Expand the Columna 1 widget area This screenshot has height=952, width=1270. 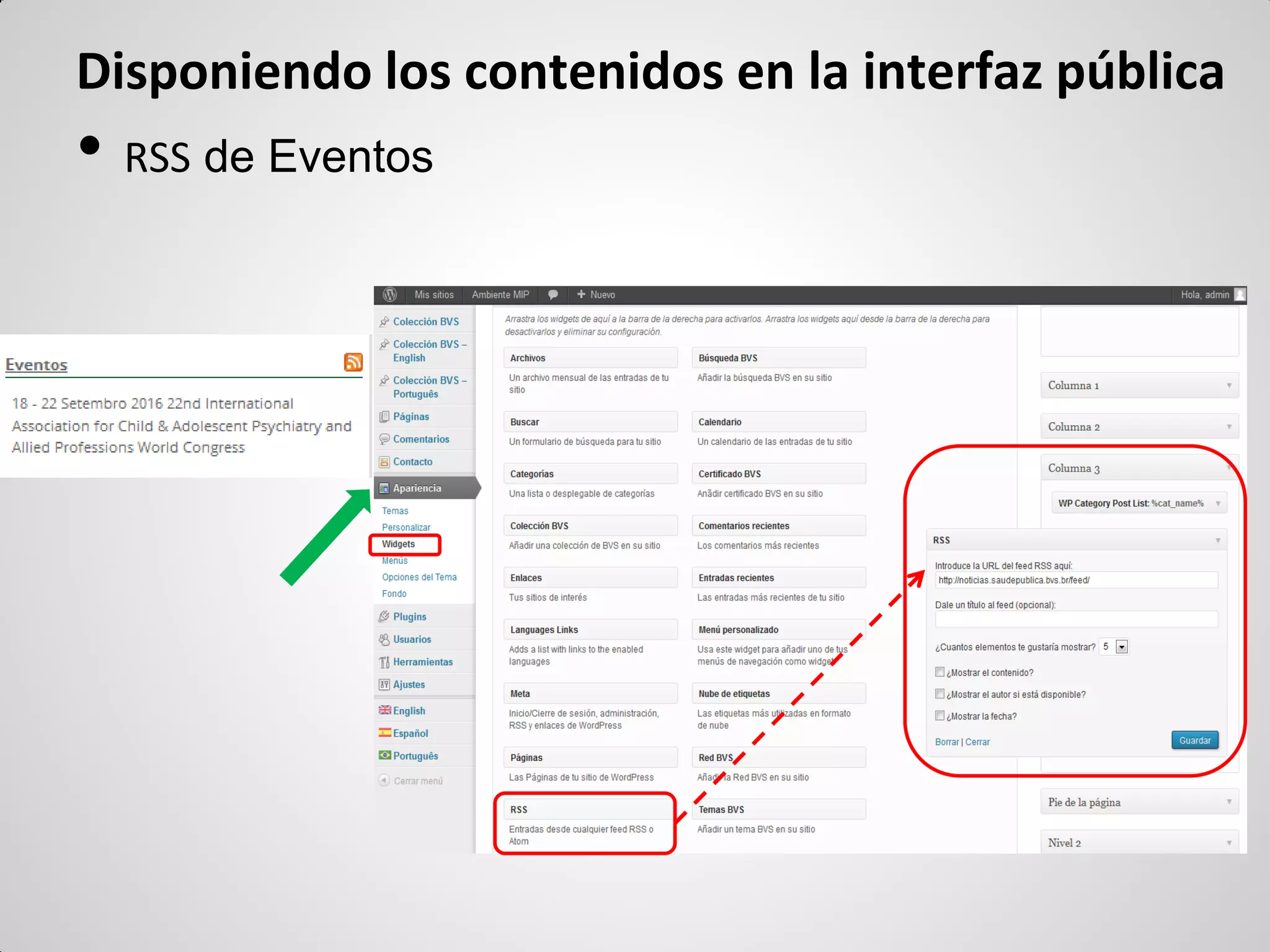(1229, 386)
